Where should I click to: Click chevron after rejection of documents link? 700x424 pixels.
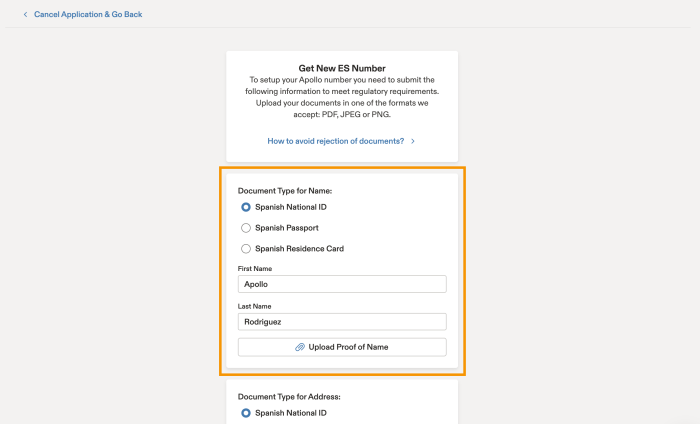(412, 141)
